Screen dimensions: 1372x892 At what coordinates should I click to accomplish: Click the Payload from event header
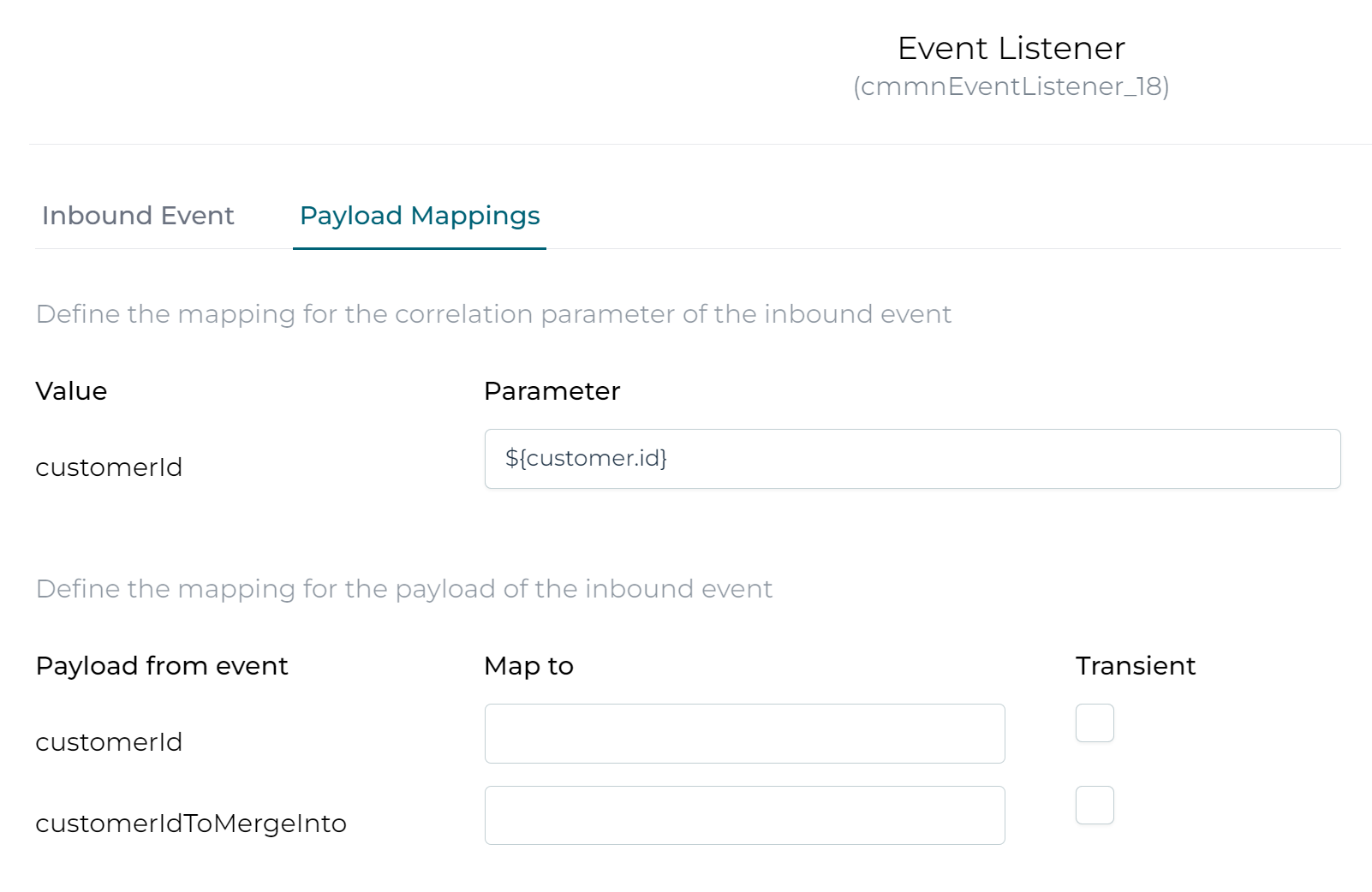(x=162, y=666)
